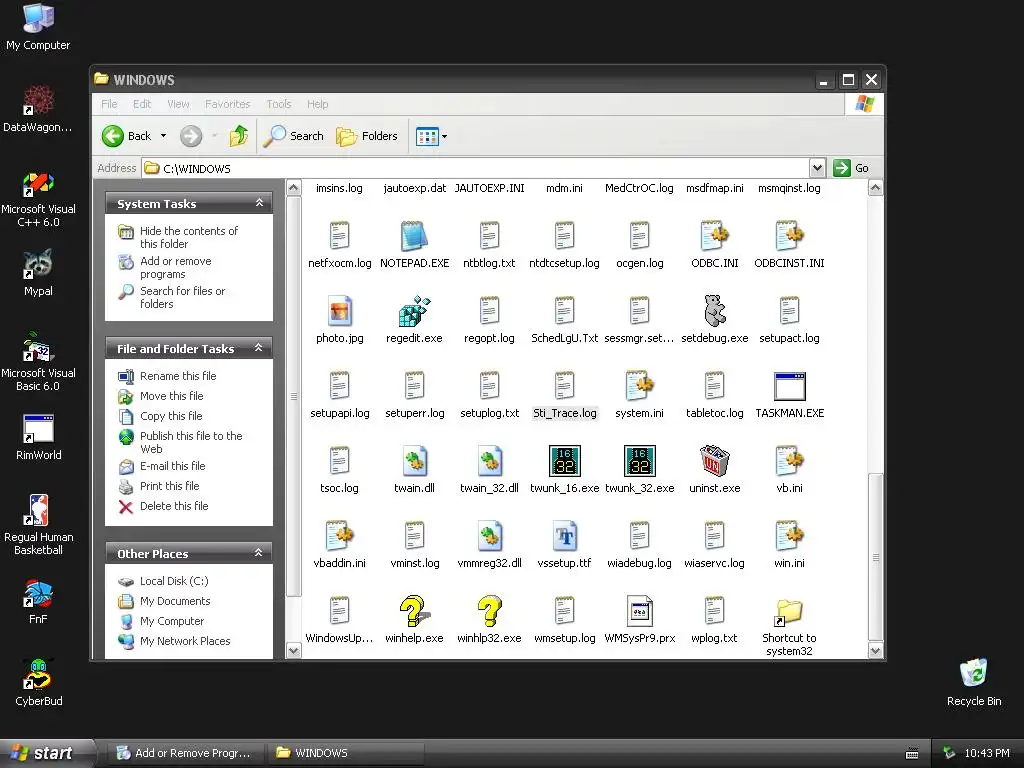Select the regedit.exe icon
Viewport: 1024px width, 768px height.
[414, 311]
